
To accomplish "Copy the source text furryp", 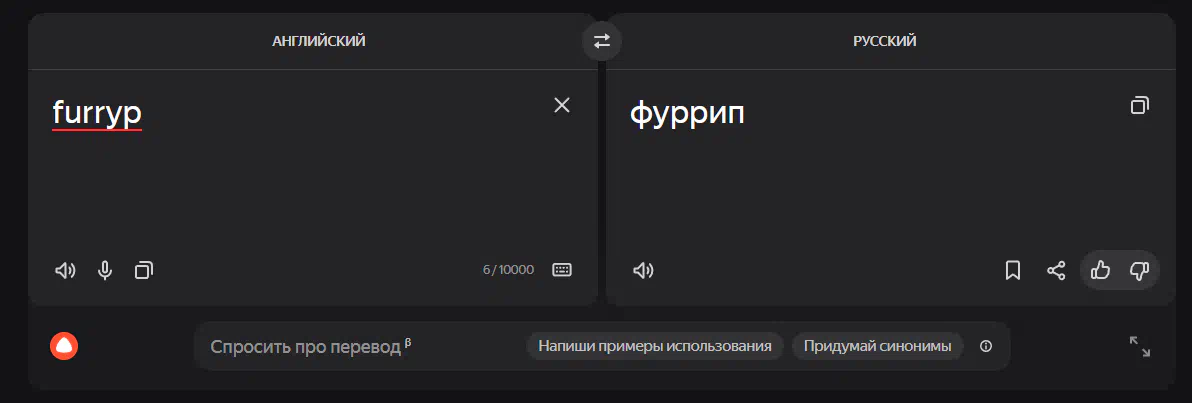I will coord(144,270).
